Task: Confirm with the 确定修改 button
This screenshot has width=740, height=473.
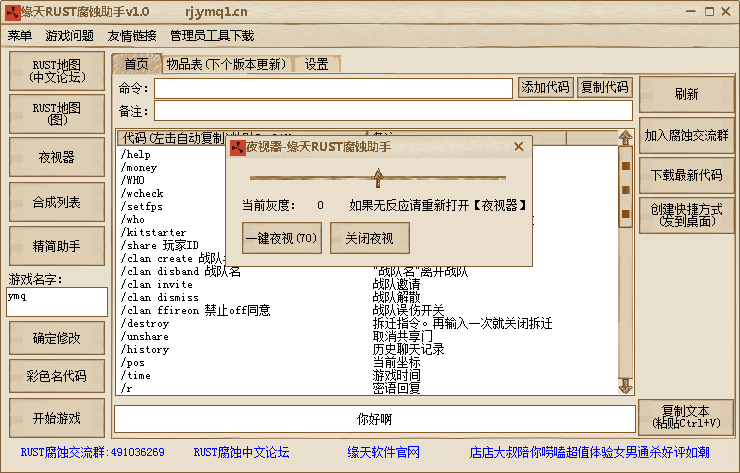Action: [x=57, y=338]
